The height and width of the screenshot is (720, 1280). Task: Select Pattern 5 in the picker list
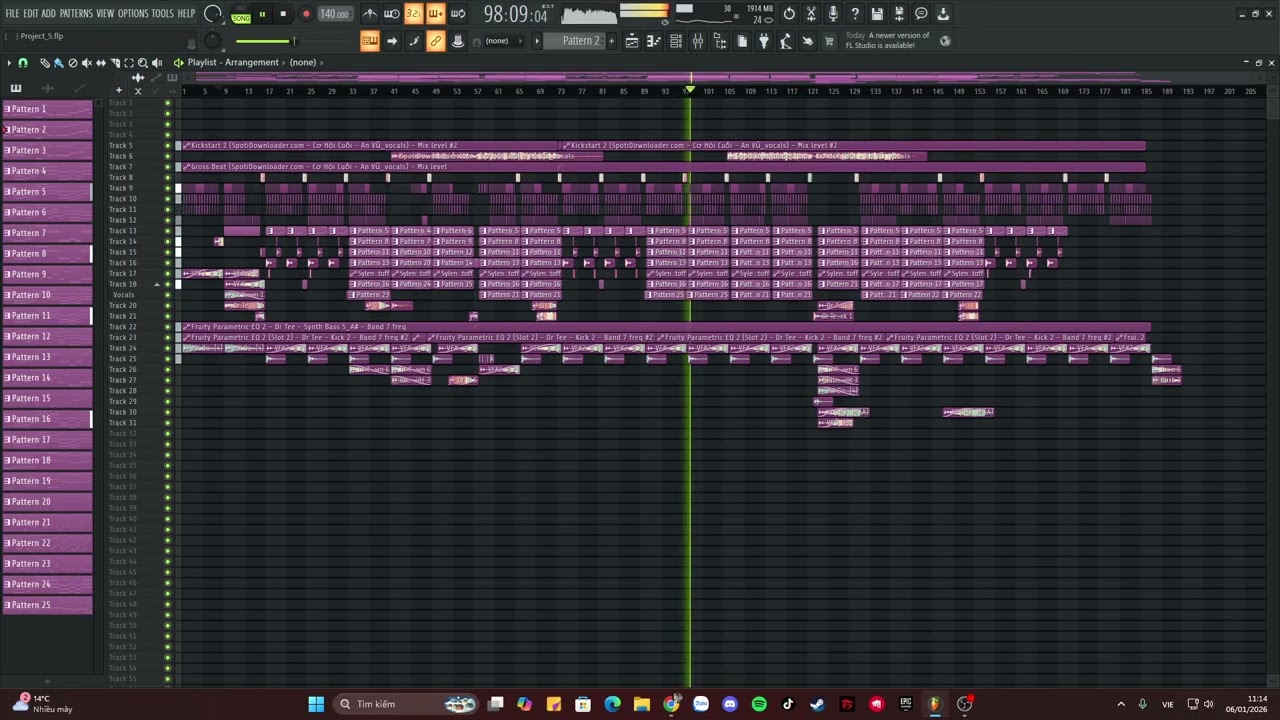coord(47,191)
